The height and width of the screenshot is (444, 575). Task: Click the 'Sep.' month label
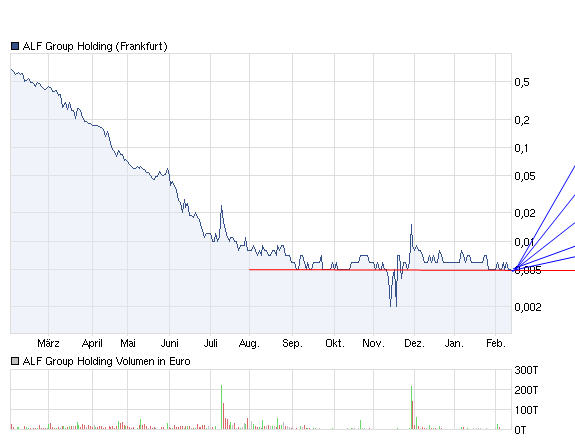point(292,344)
